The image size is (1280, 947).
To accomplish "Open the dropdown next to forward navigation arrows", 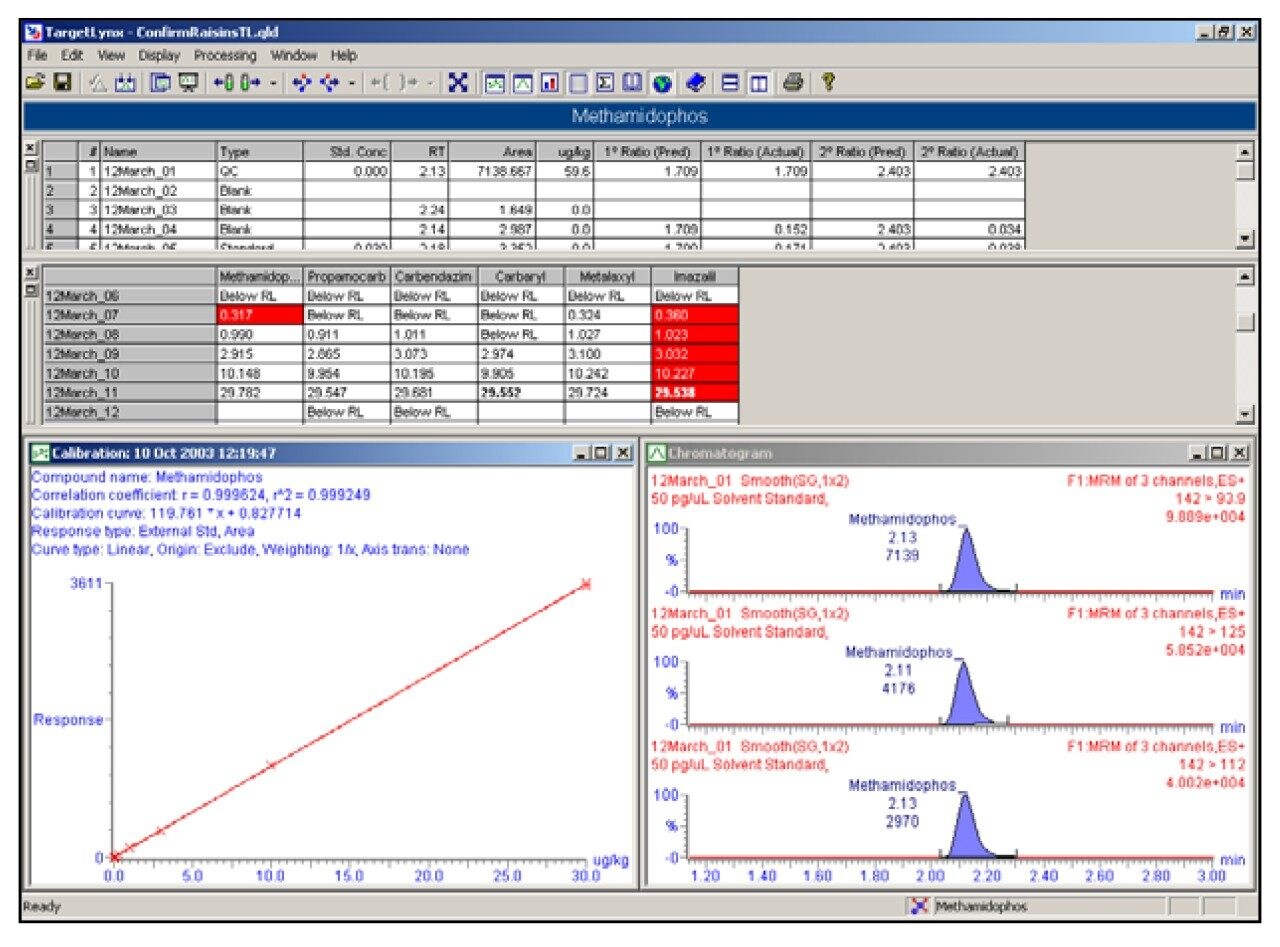I will click(x=272, y=83).
